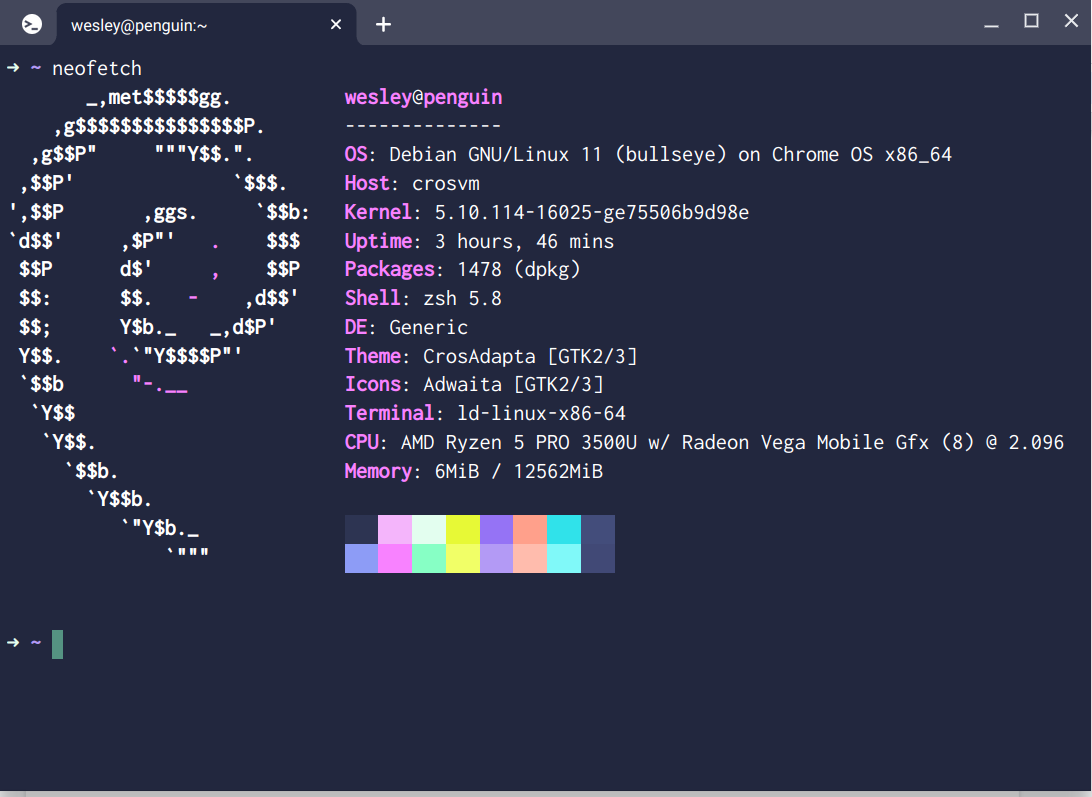Viewport: 1092px width, 797px height.
Task: Click the arrow prompt symbol before neofetch
Action: coord(13,68)
